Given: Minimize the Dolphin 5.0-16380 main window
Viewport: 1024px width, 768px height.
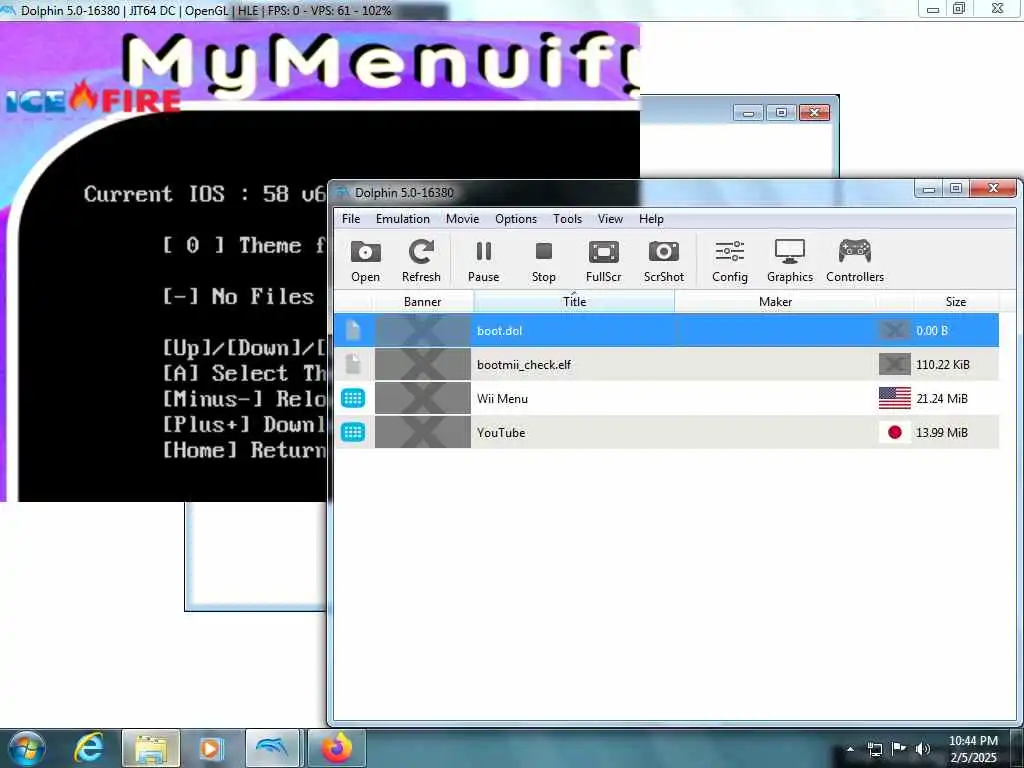Looking at the screenshot, I should [x=929, y=189].
